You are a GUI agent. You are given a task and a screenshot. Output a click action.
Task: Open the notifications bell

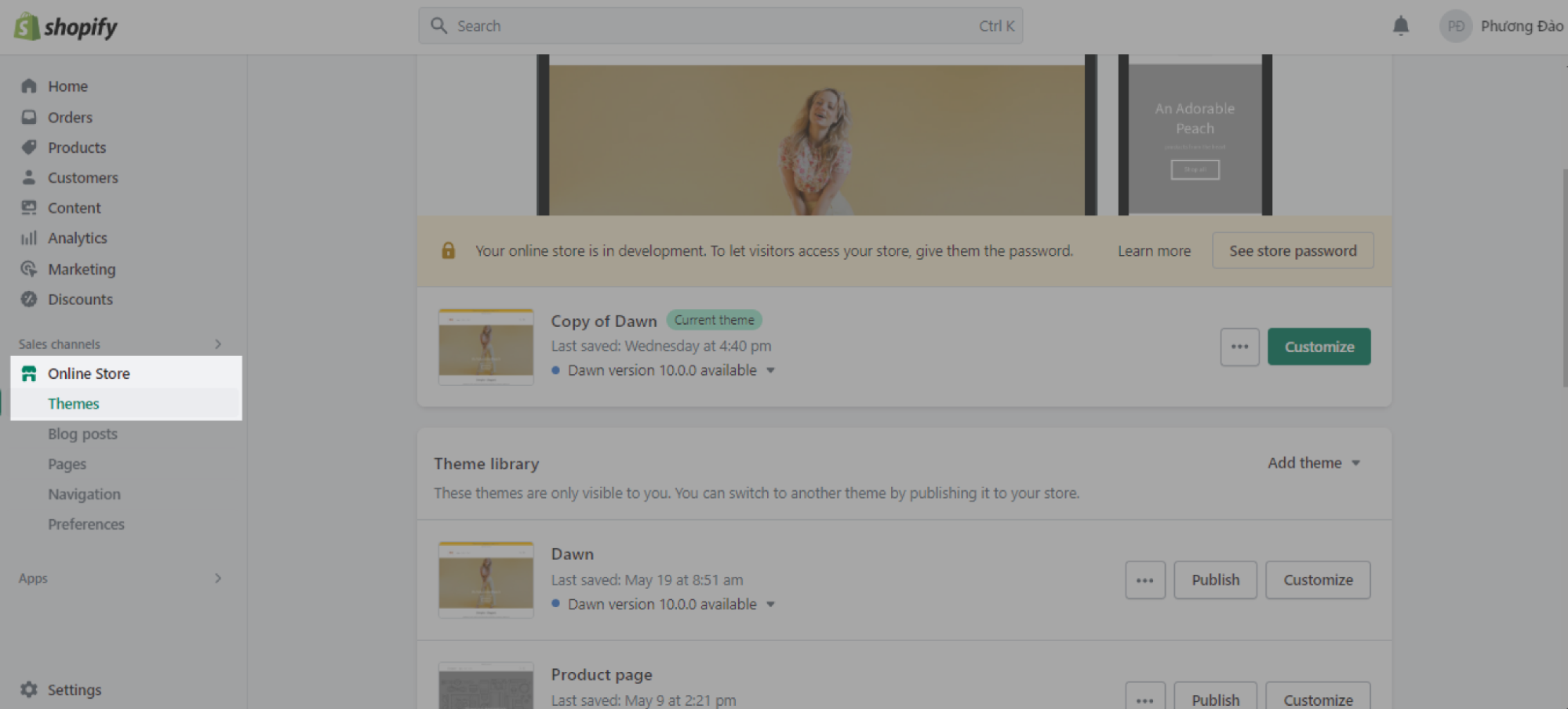point(1401,26)
